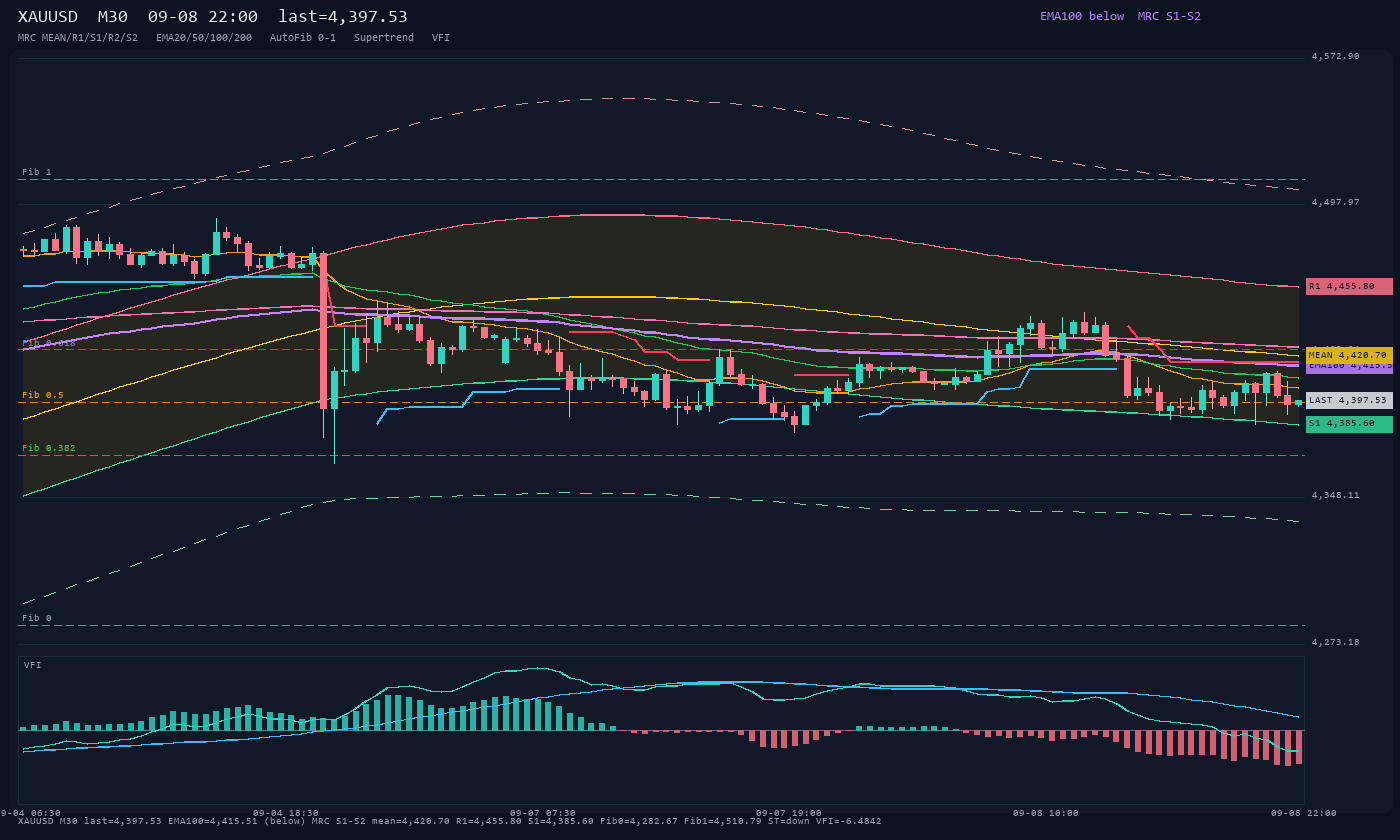This screenshot has width=1400, height=840.
Task: Click the 'Fib 1' level label
Action: pyautogui.click(x=37, y=172)
